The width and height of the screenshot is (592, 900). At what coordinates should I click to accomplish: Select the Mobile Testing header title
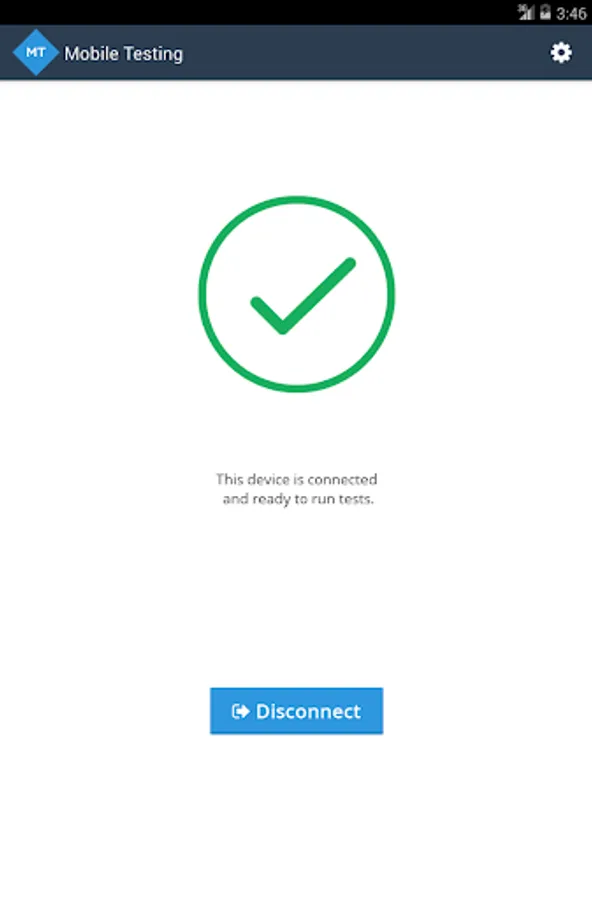[123, 54]
